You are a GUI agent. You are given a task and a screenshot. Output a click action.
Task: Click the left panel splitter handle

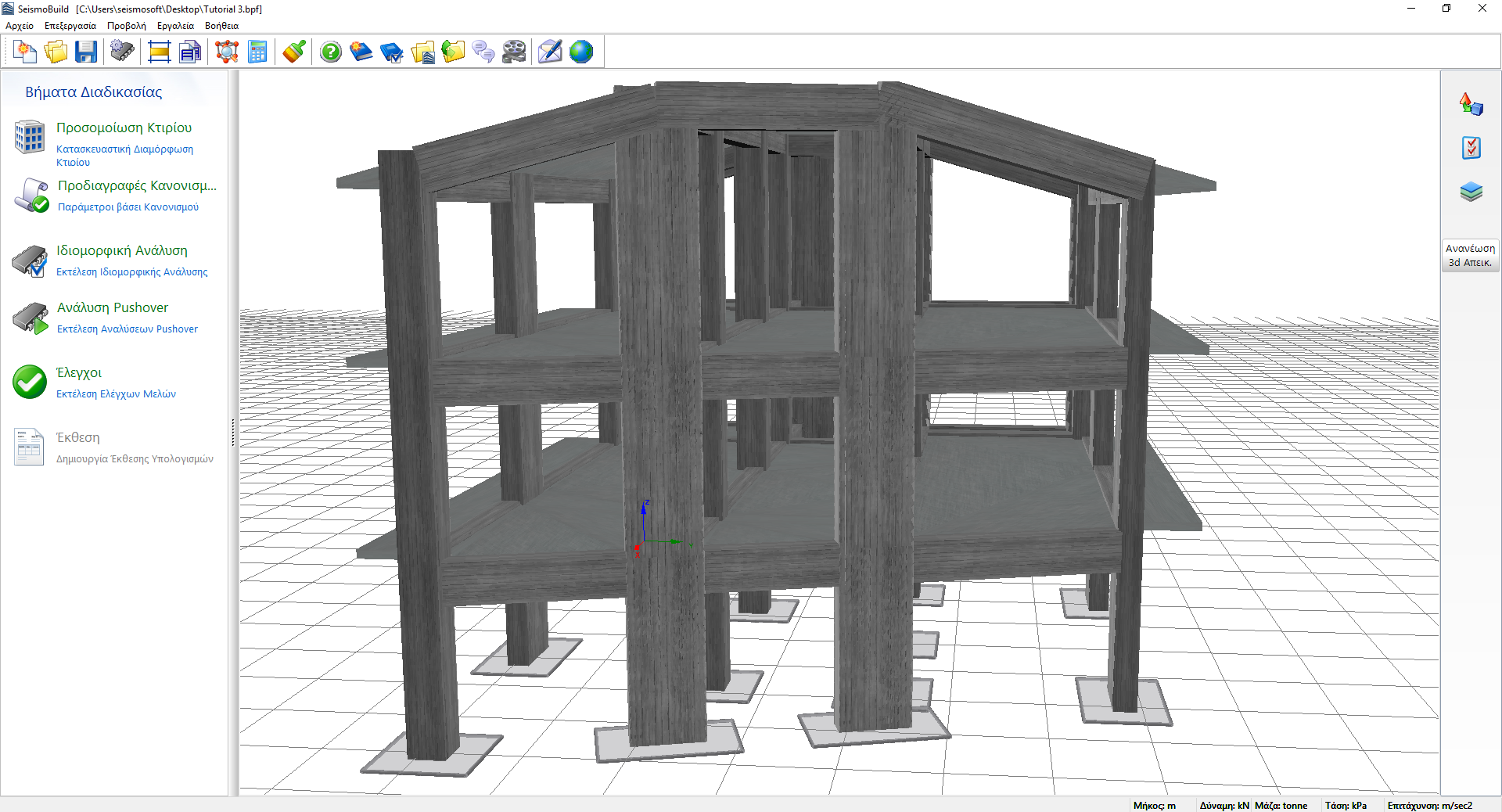pos(232,433)
